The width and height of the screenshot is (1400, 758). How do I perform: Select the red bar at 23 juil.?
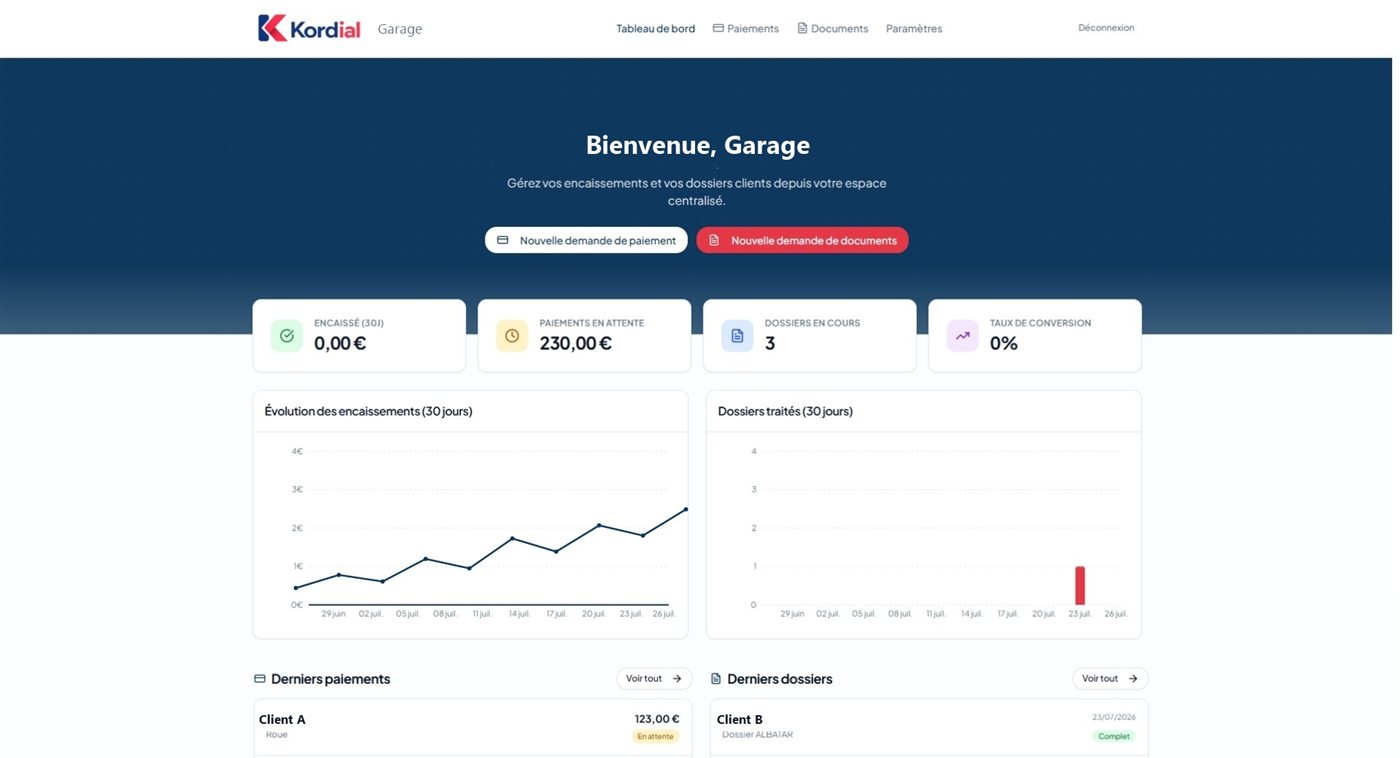point(1080,586)
